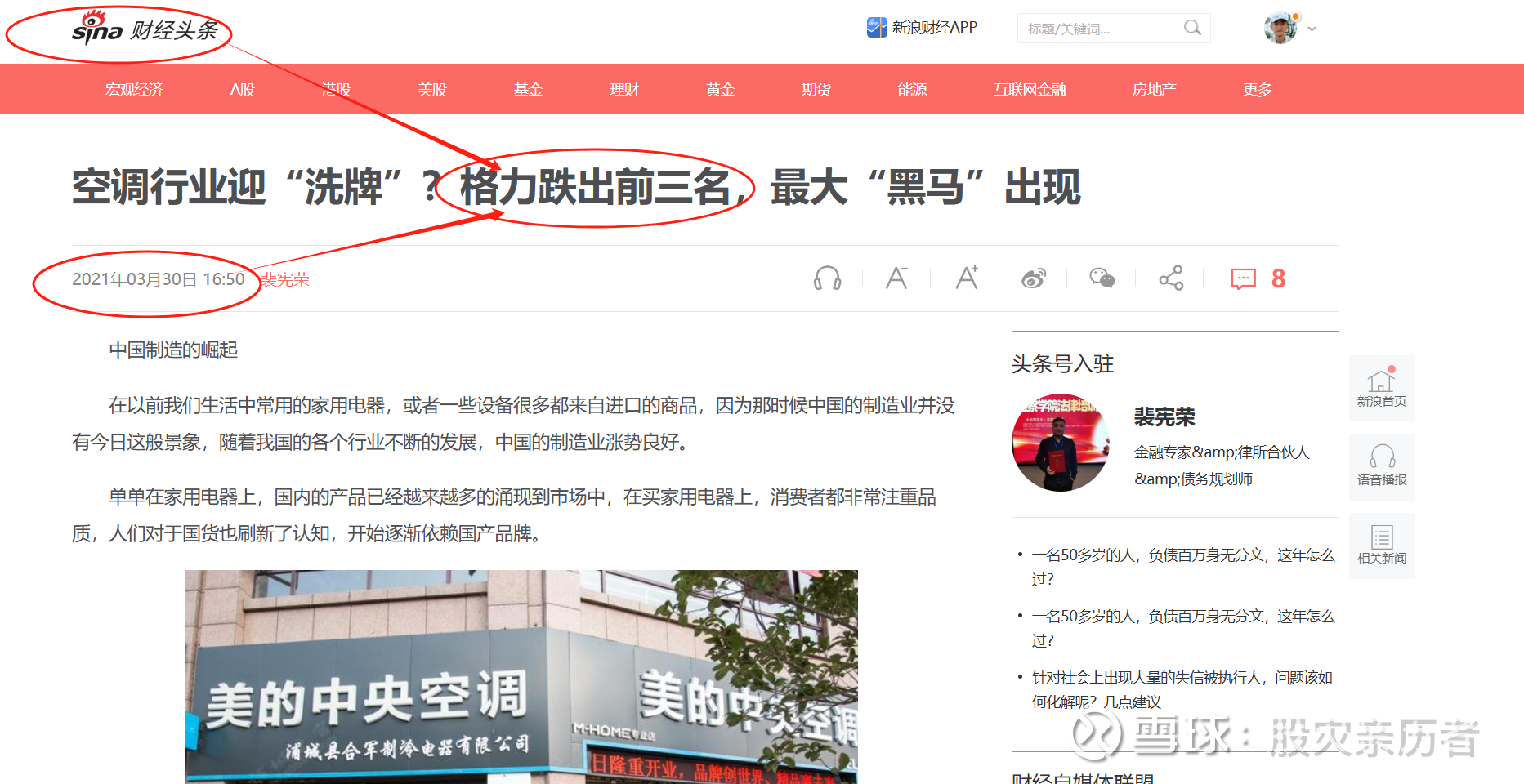Click article title 空调行业迎洗牌
Screen dimensions: 1524x784
[x=576, y=187]
